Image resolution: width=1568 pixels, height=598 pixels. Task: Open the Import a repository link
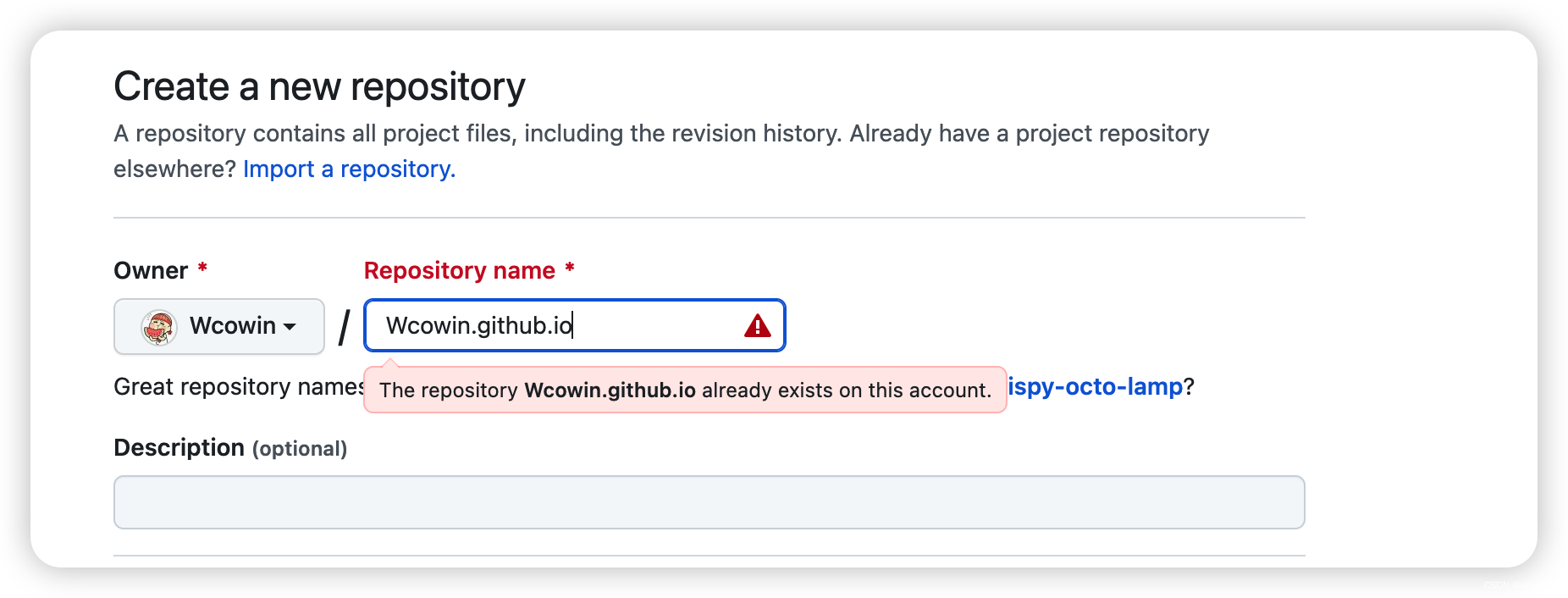pos(350,169)
